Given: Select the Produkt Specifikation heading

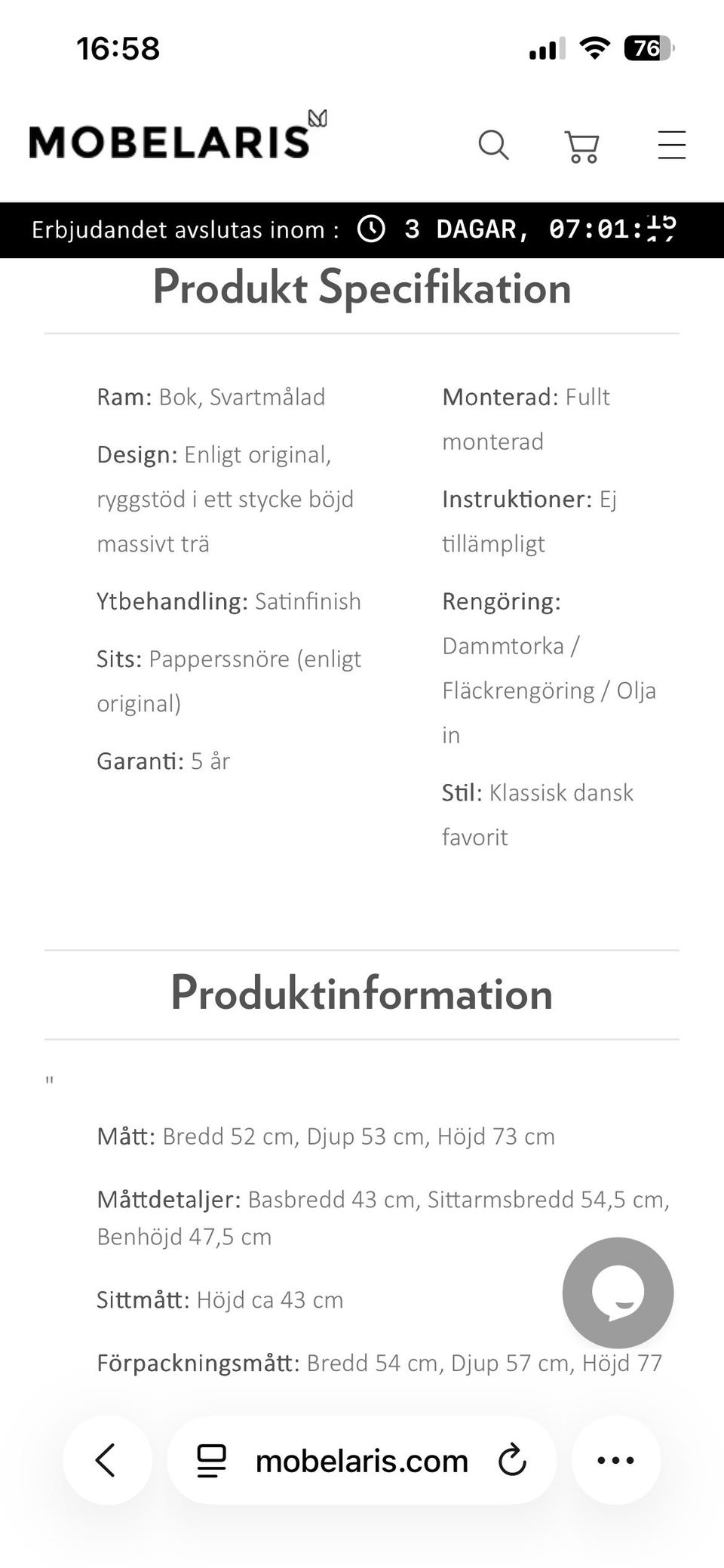Looking at the screenshot, I should point(361,288).
